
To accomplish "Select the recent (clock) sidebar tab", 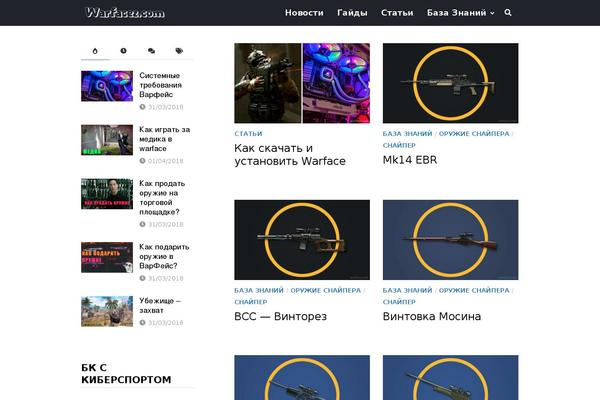I will pyautogui.click(x=123, y=51).
